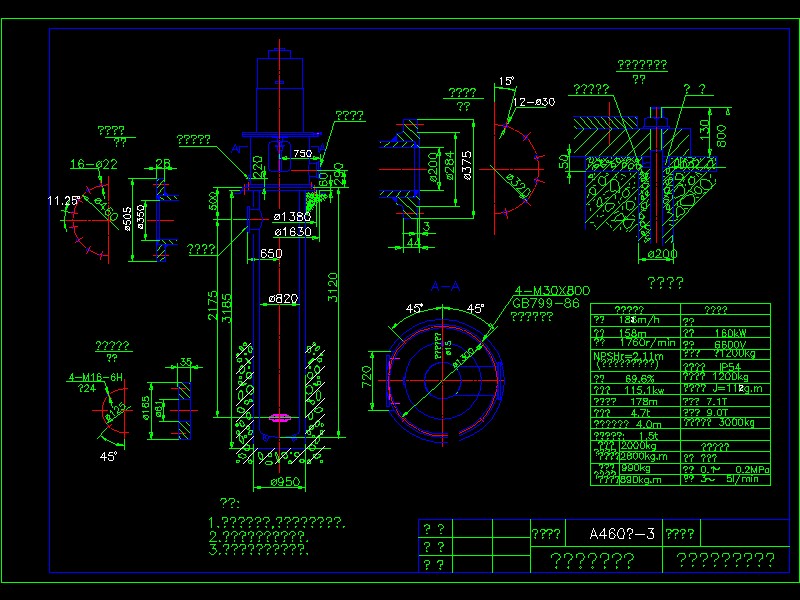800x600 pixels.
Task: Click the 1760r/min table cell
Action: click(647, 343)
